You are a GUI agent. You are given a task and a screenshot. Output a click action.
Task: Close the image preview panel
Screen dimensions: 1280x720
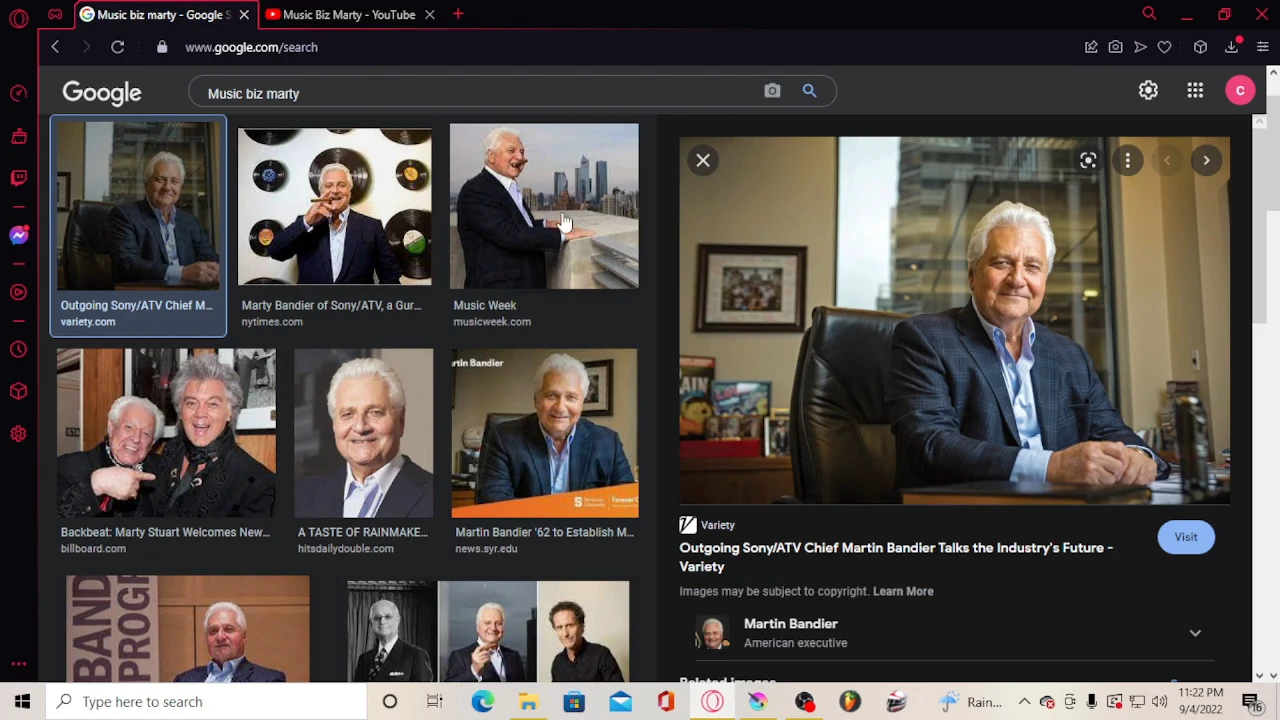[x=703, y=160]
